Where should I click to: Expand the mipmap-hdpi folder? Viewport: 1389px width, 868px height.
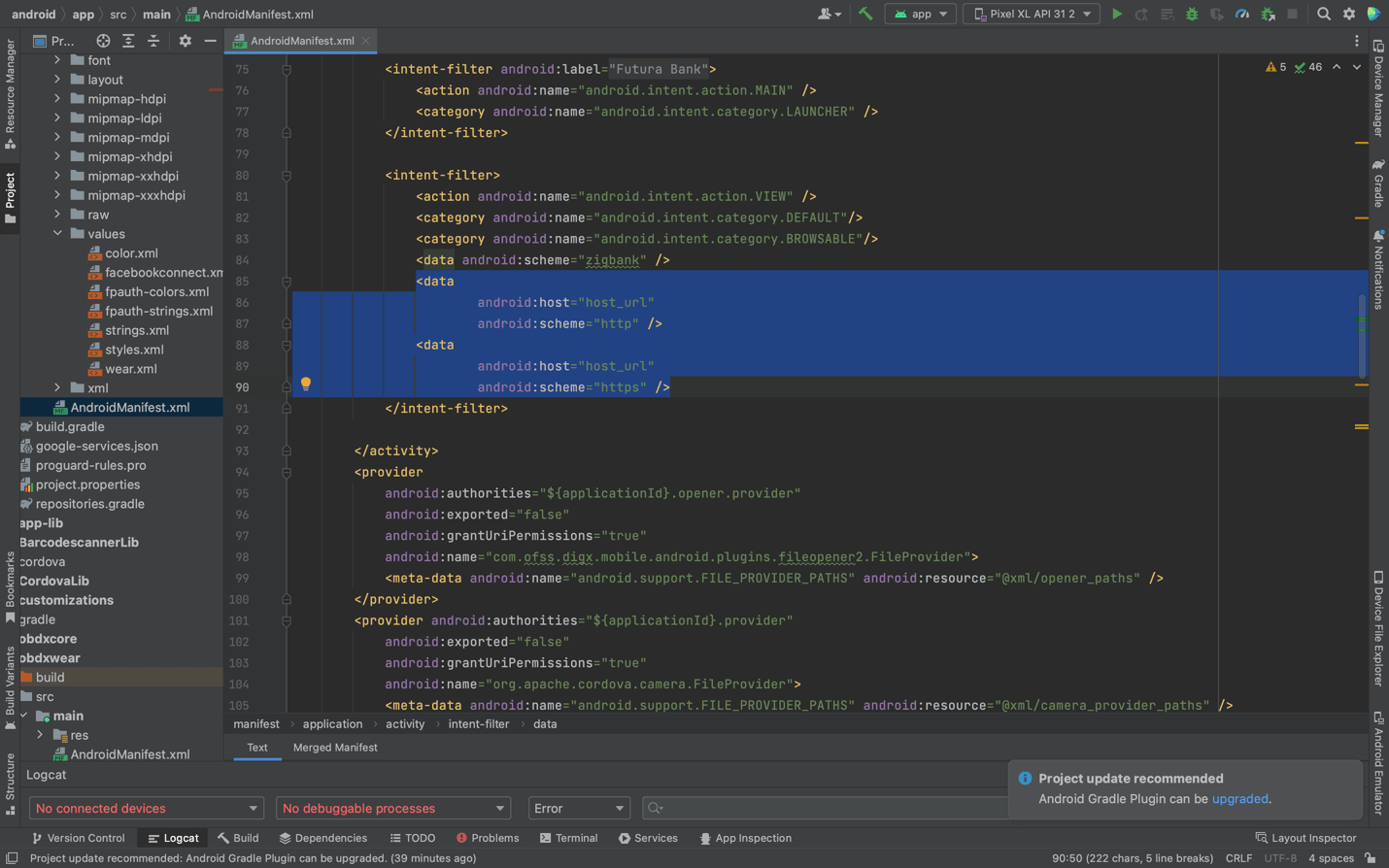point(57,98)
